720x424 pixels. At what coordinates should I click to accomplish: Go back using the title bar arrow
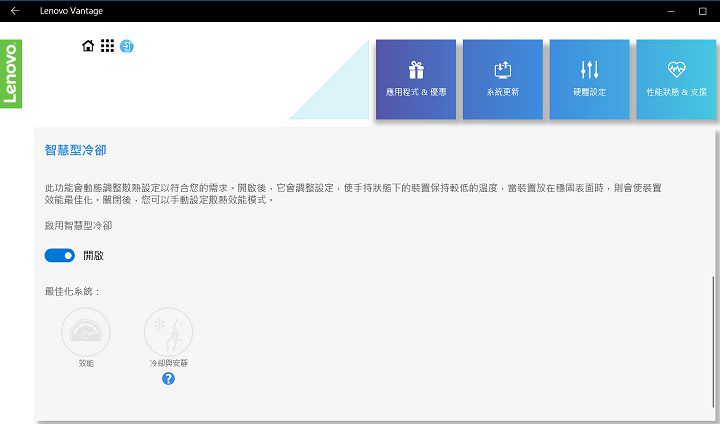click(14, 10)
